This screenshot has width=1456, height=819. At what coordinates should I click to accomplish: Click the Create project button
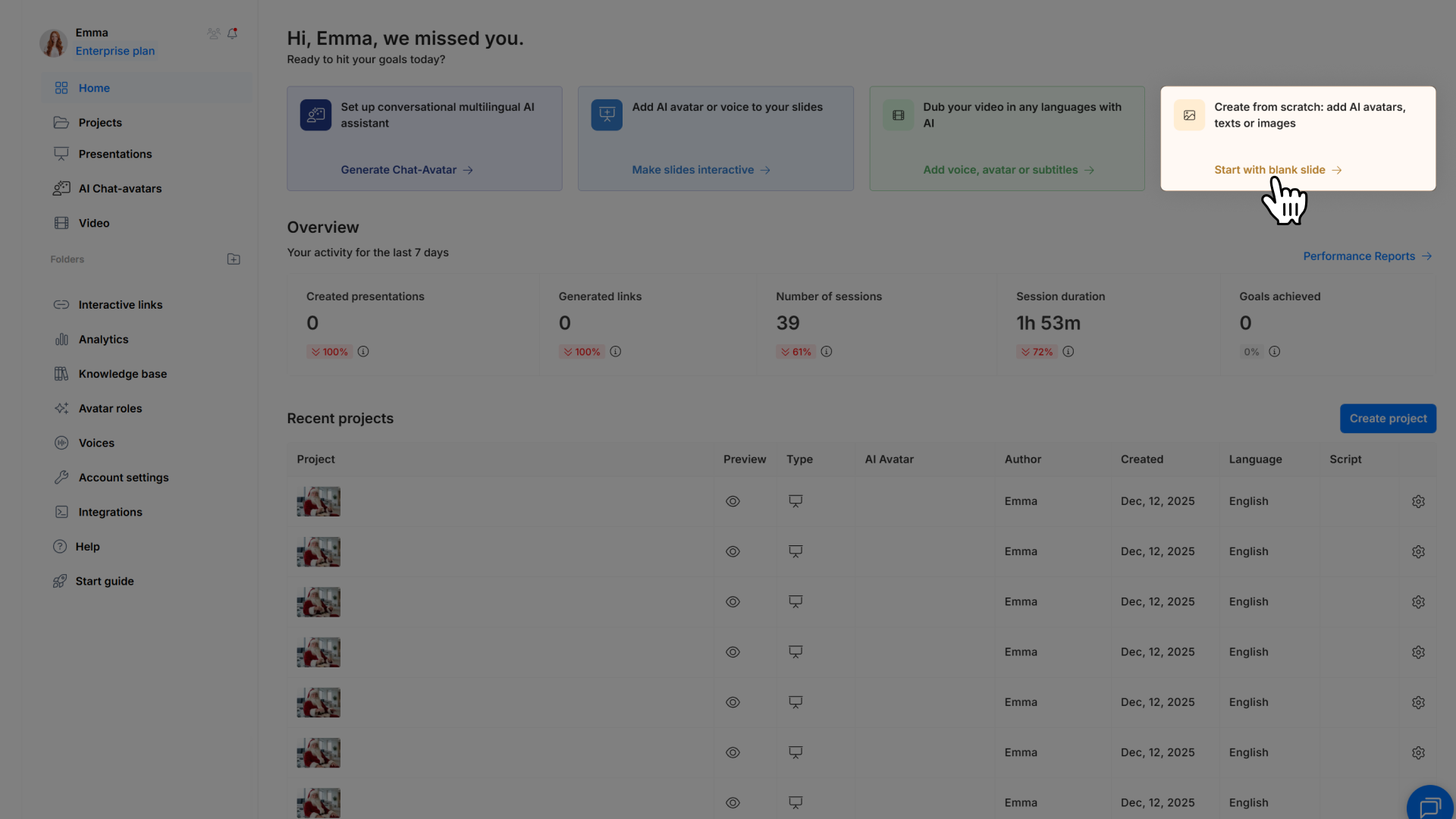pos(1388,419)
